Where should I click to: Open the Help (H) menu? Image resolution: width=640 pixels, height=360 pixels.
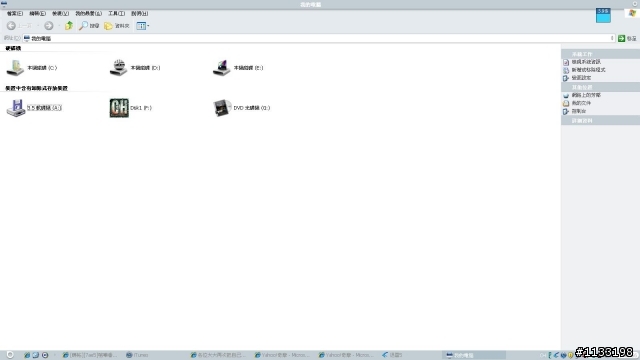coord(140,13)
